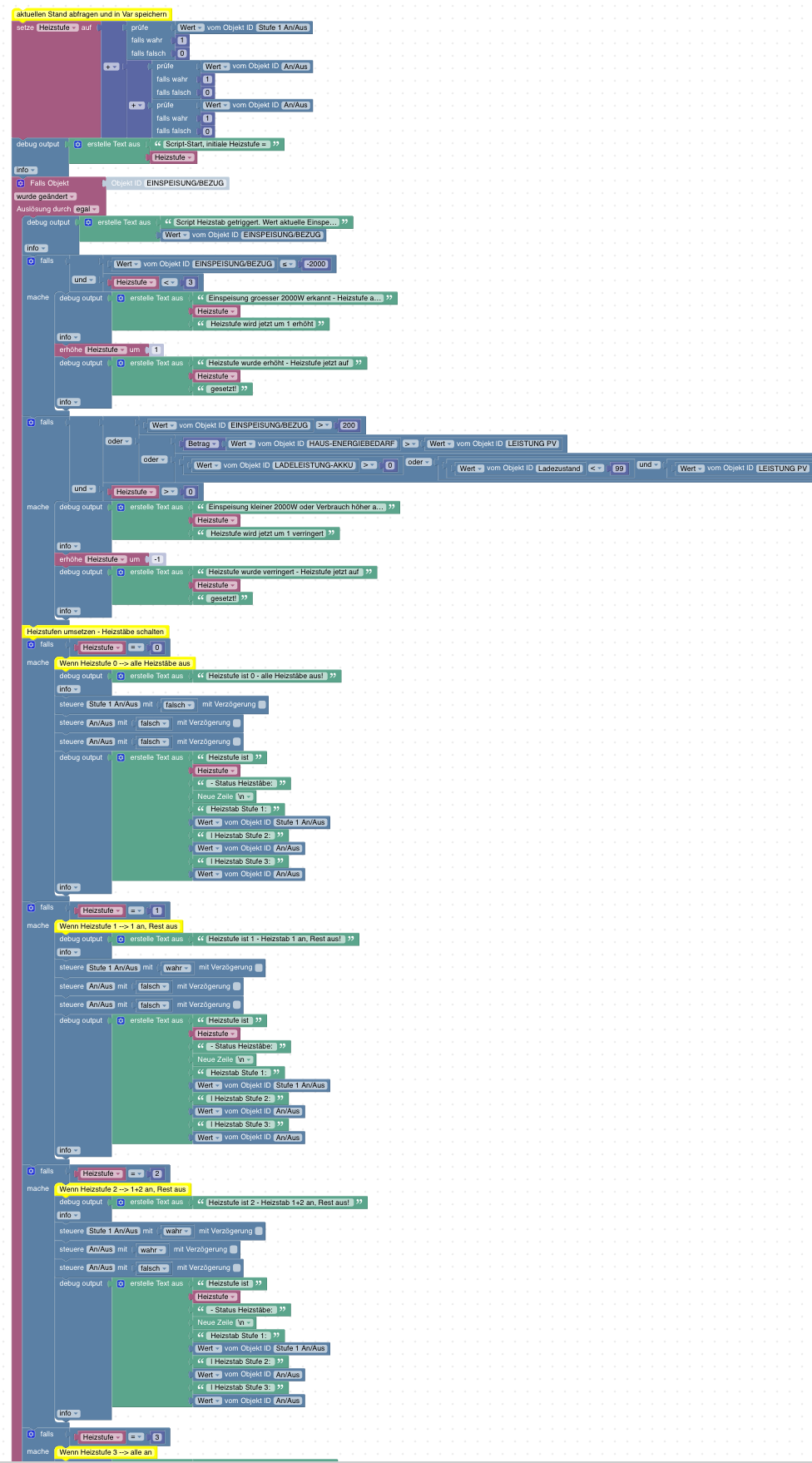Edit text 'Heizstufe wird jetzt um 1 verringert'
The width and height of the screenshot is (812, 1463).
point(267,533)
